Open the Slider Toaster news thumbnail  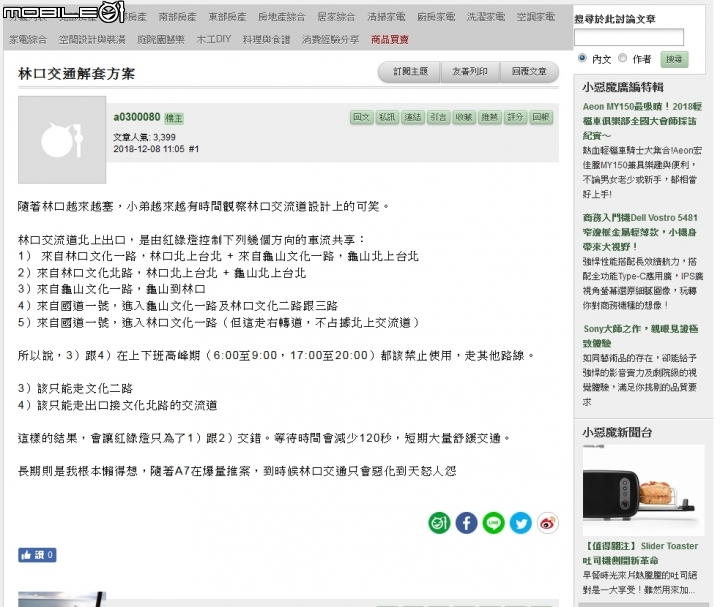643,490
